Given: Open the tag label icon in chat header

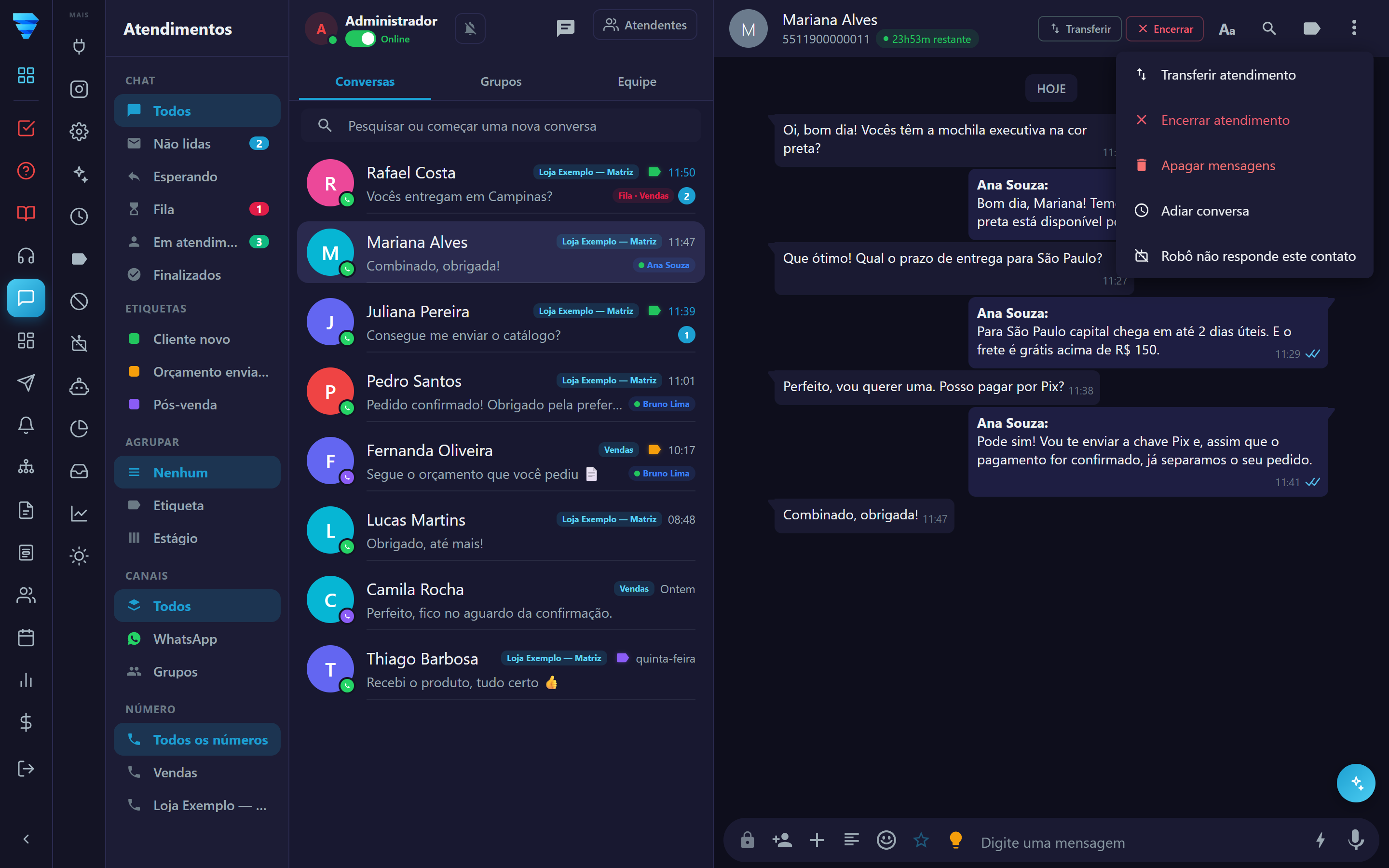Looking at the screenshot, I should coord(1311,29).
